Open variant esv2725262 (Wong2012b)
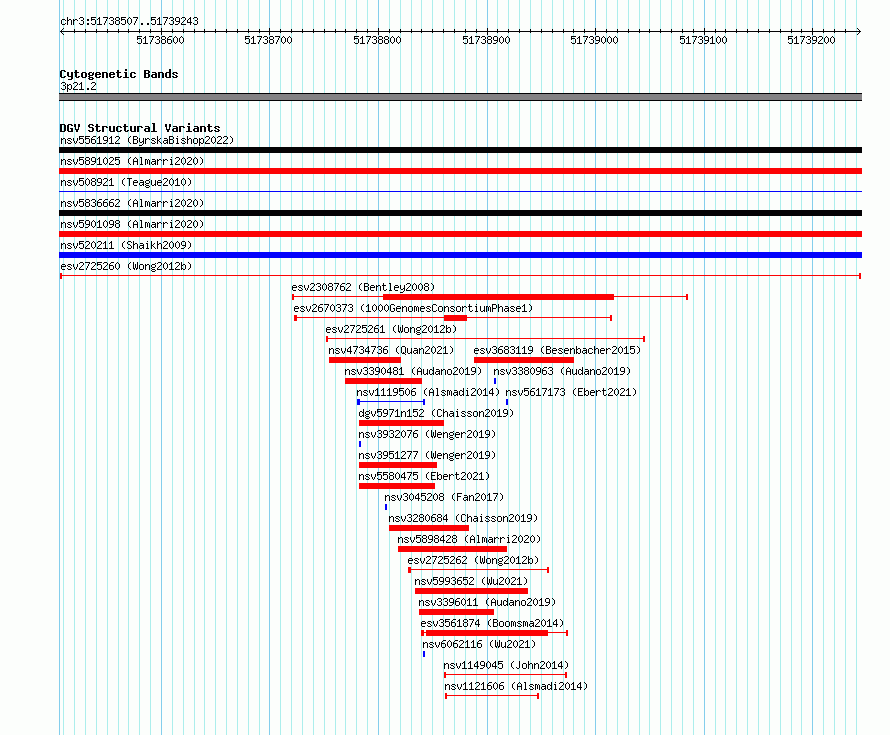 (473, 560)
